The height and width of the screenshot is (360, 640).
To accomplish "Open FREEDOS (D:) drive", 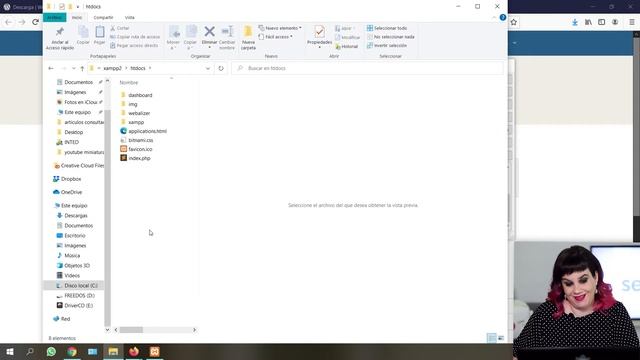I will coord(76,296).
